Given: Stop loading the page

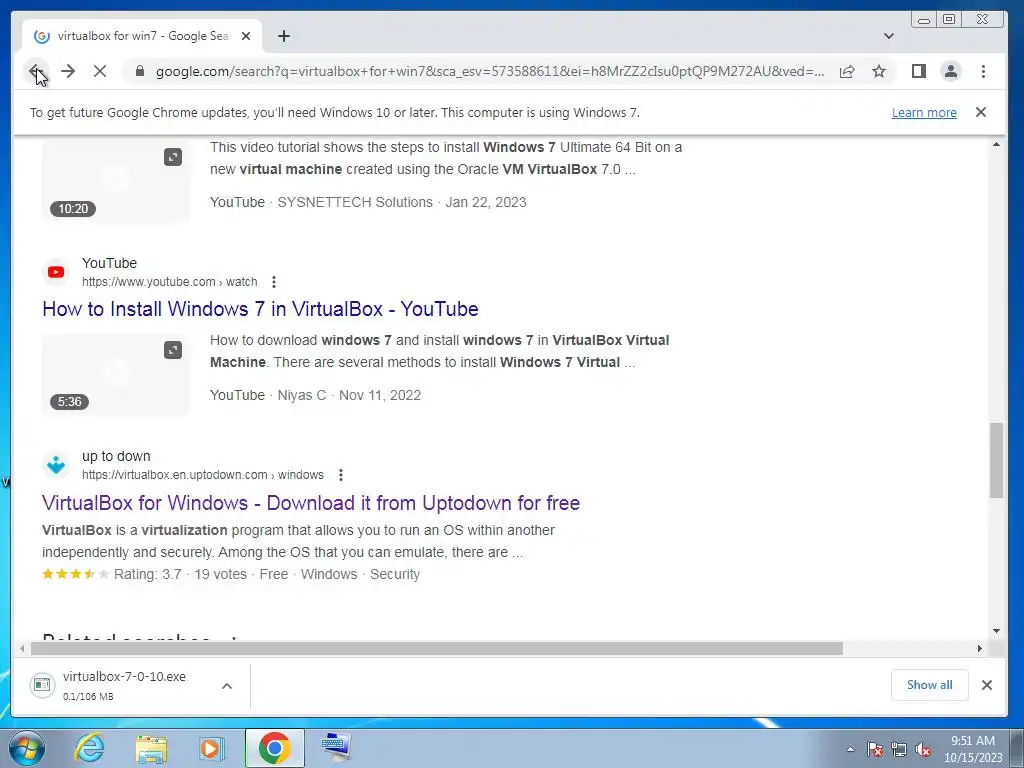Looking at the screenshot, I should click(x=100, y=71).
